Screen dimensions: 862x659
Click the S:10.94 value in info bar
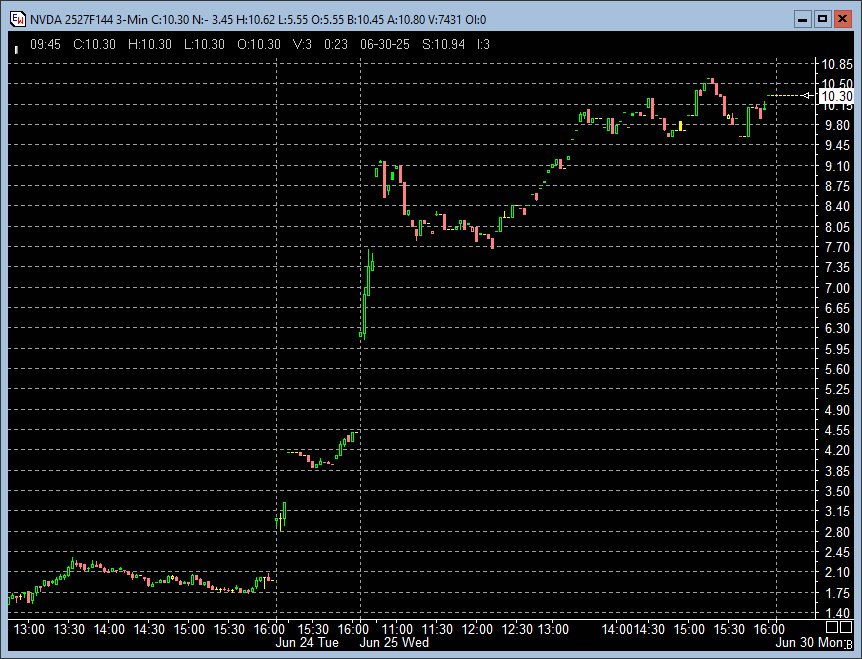(443, 45)
